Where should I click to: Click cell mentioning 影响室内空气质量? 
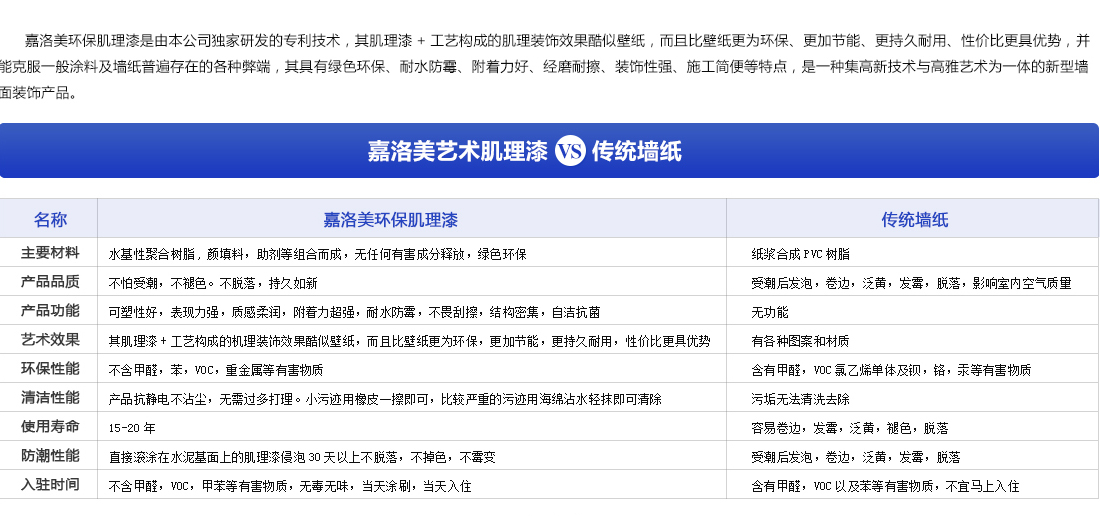[911, 283]
